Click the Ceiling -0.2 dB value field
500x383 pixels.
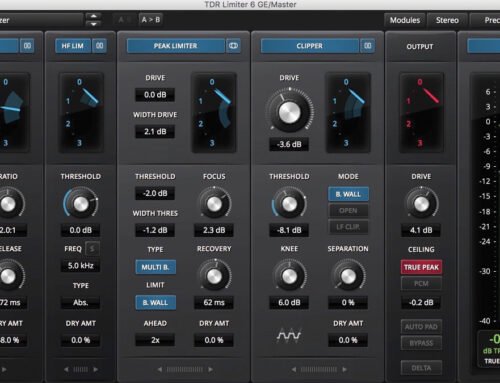coord(421,303)
